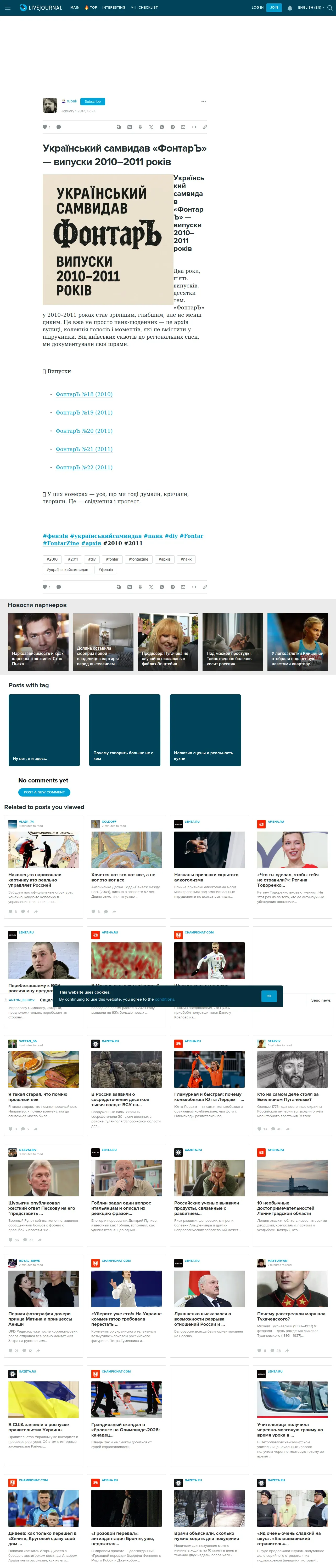
Task: Accept cookies with the OK button
Action: [269, 996]
